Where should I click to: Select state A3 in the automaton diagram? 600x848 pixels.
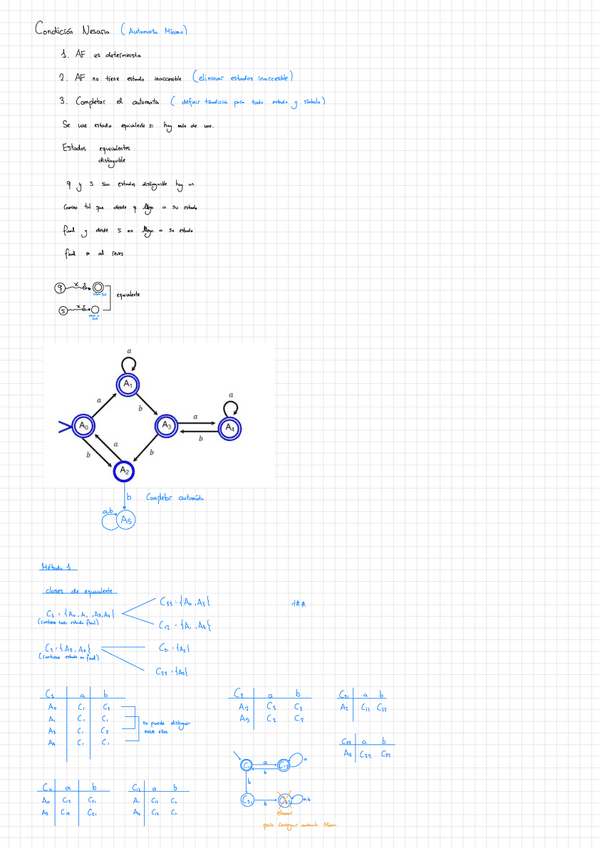click(167, 427)
